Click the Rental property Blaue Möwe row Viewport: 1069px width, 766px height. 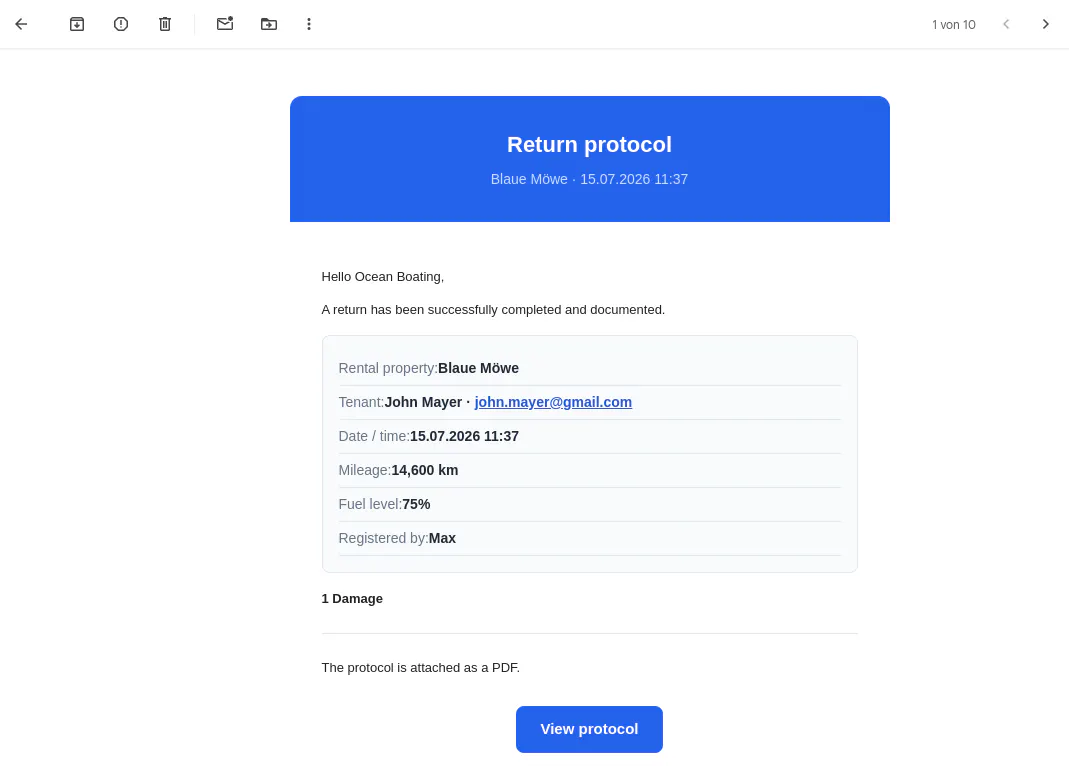(589, 368)
